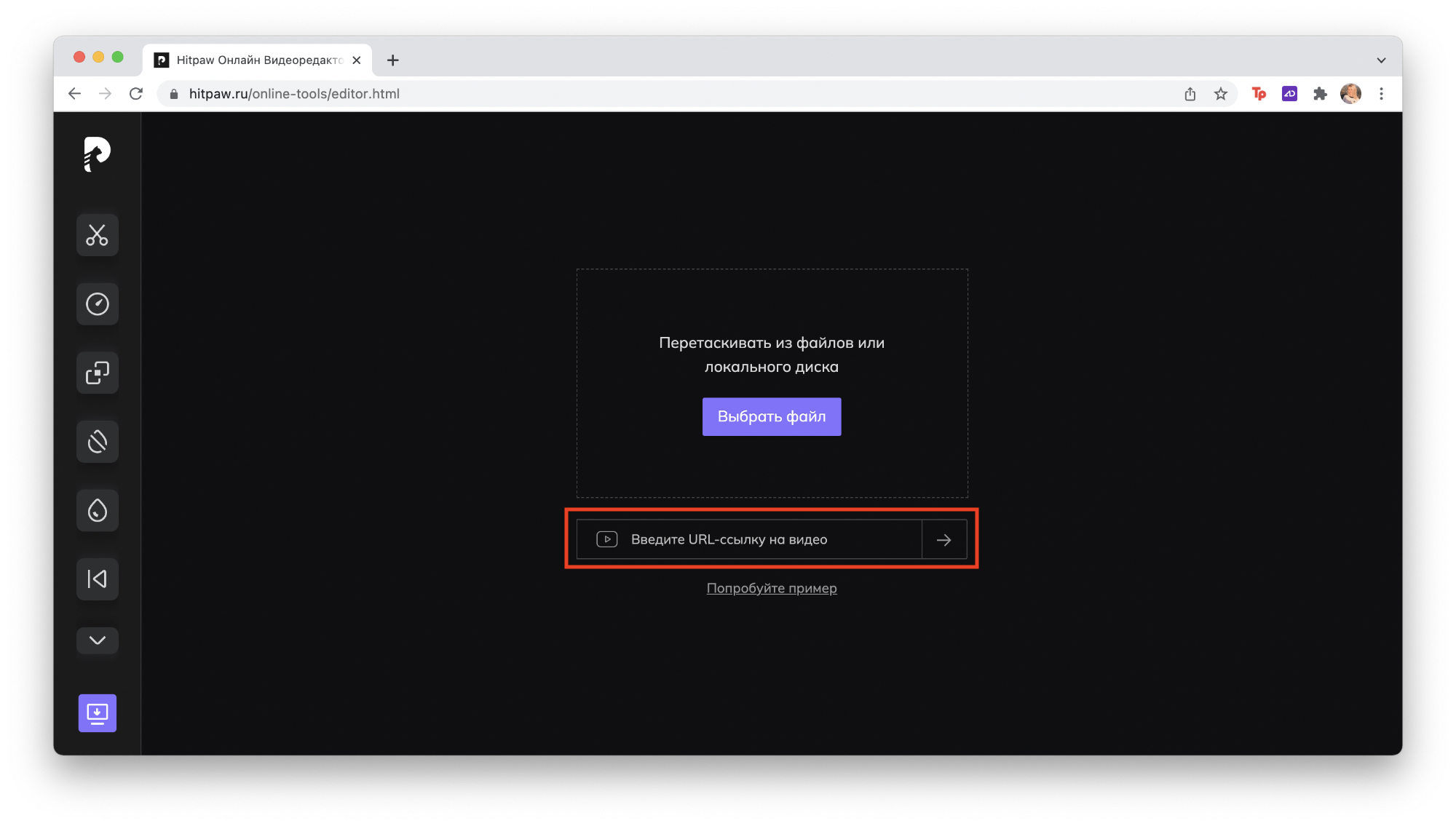Screen dimensions: 1456x826
Task: Open the video speed changer tool
Action: coord(98,304)
